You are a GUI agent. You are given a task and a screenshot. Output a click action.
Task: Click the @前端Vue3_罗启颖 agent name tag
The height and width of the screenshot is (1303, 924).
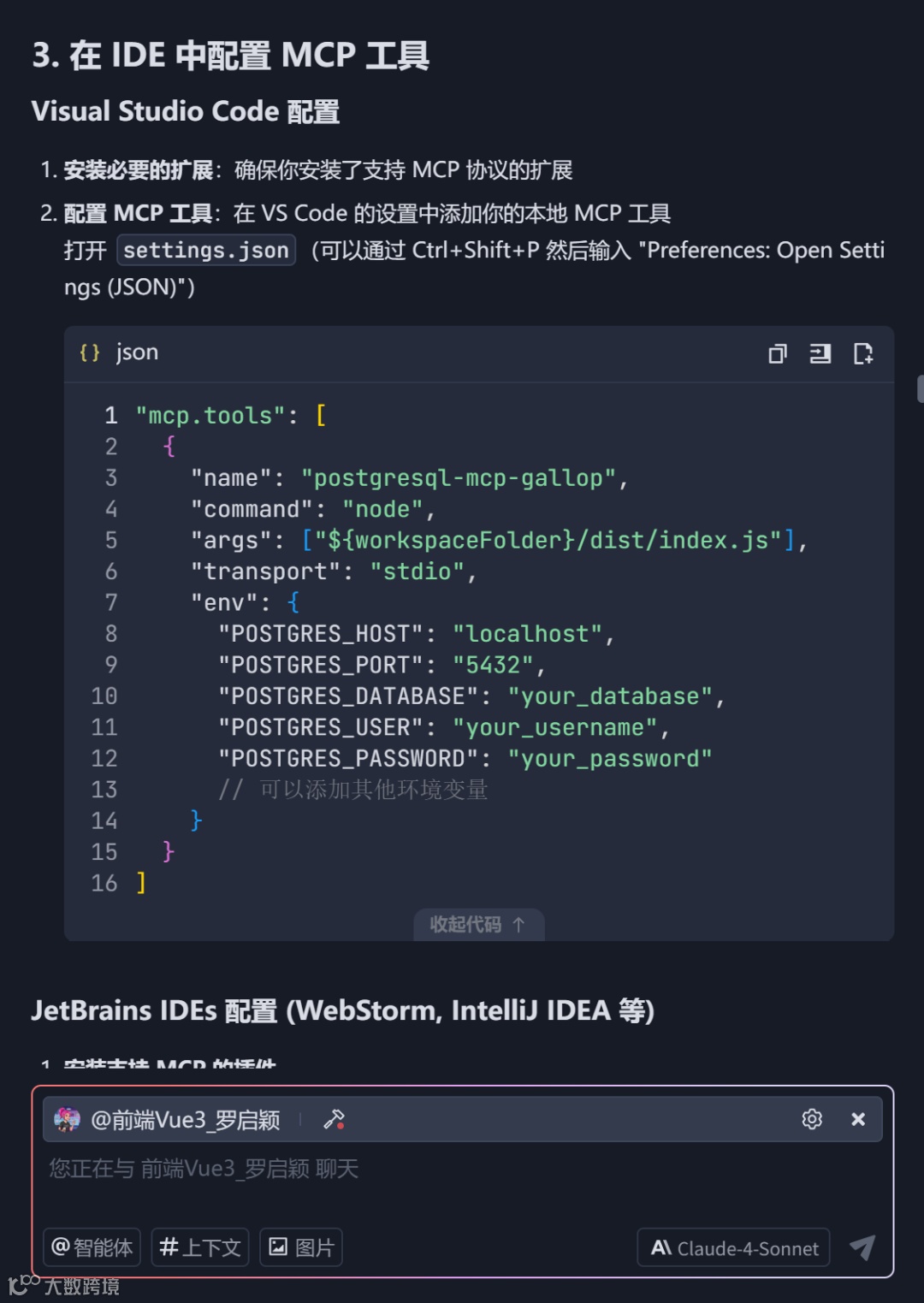[x=185, y=1119]
